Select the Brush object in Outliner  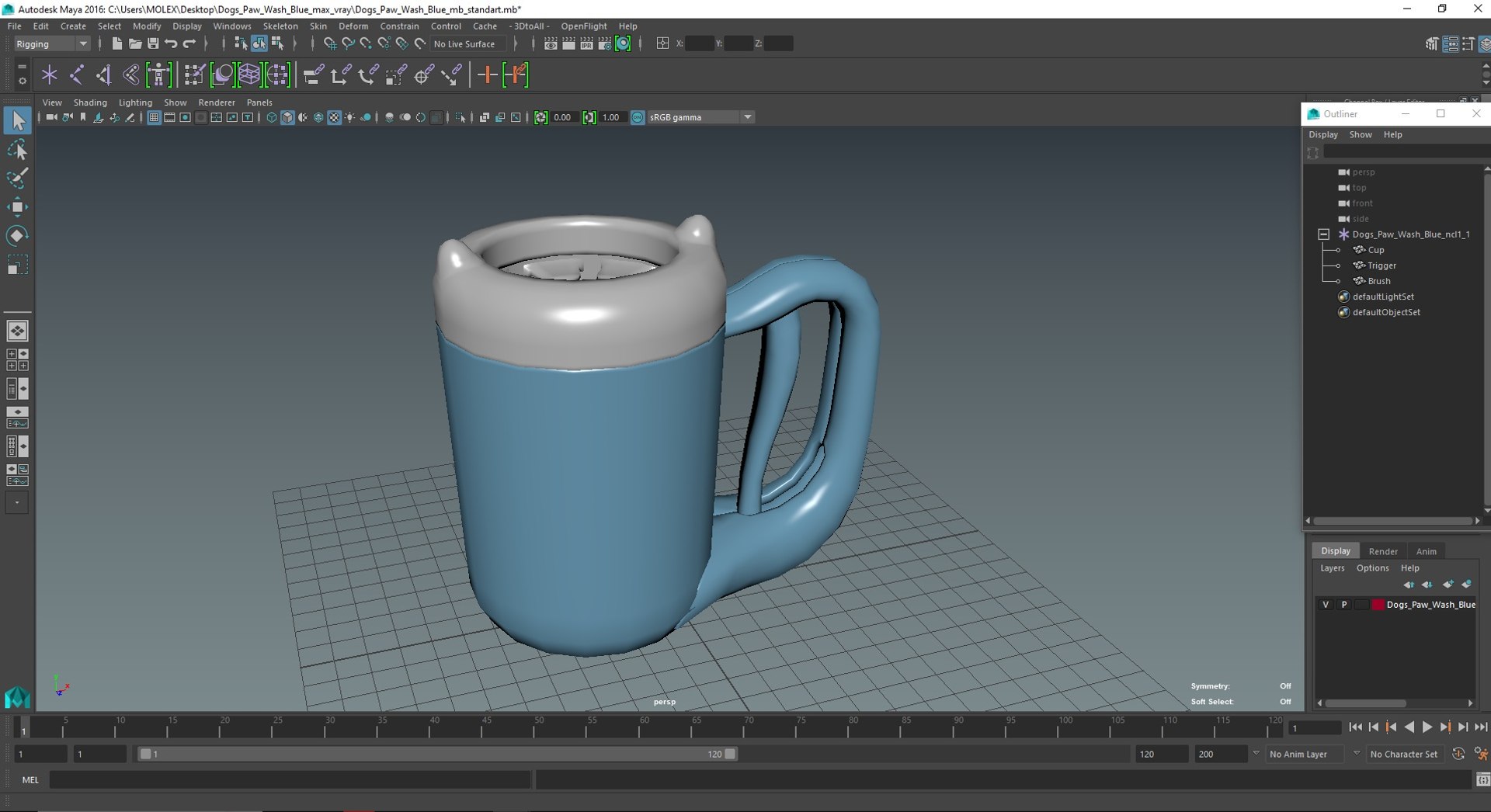tap(1379, 281)
